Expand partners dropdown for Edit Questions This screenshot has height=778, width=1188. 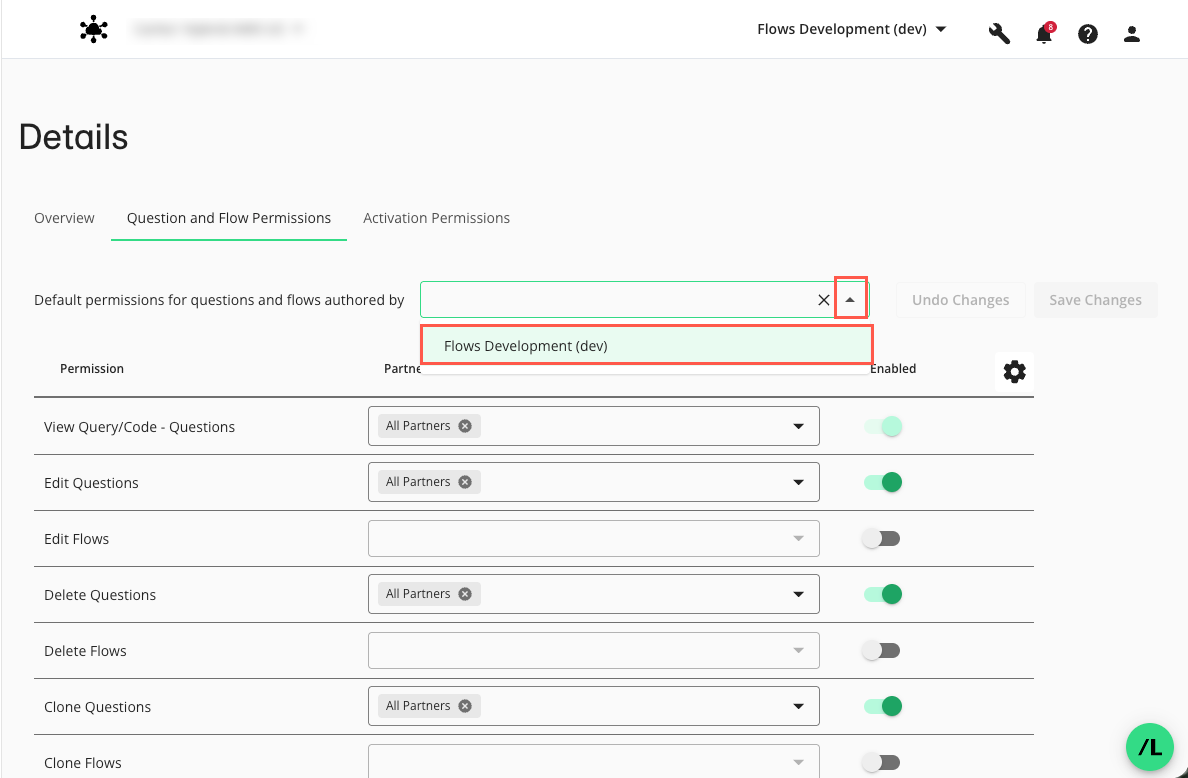(798, 483)
